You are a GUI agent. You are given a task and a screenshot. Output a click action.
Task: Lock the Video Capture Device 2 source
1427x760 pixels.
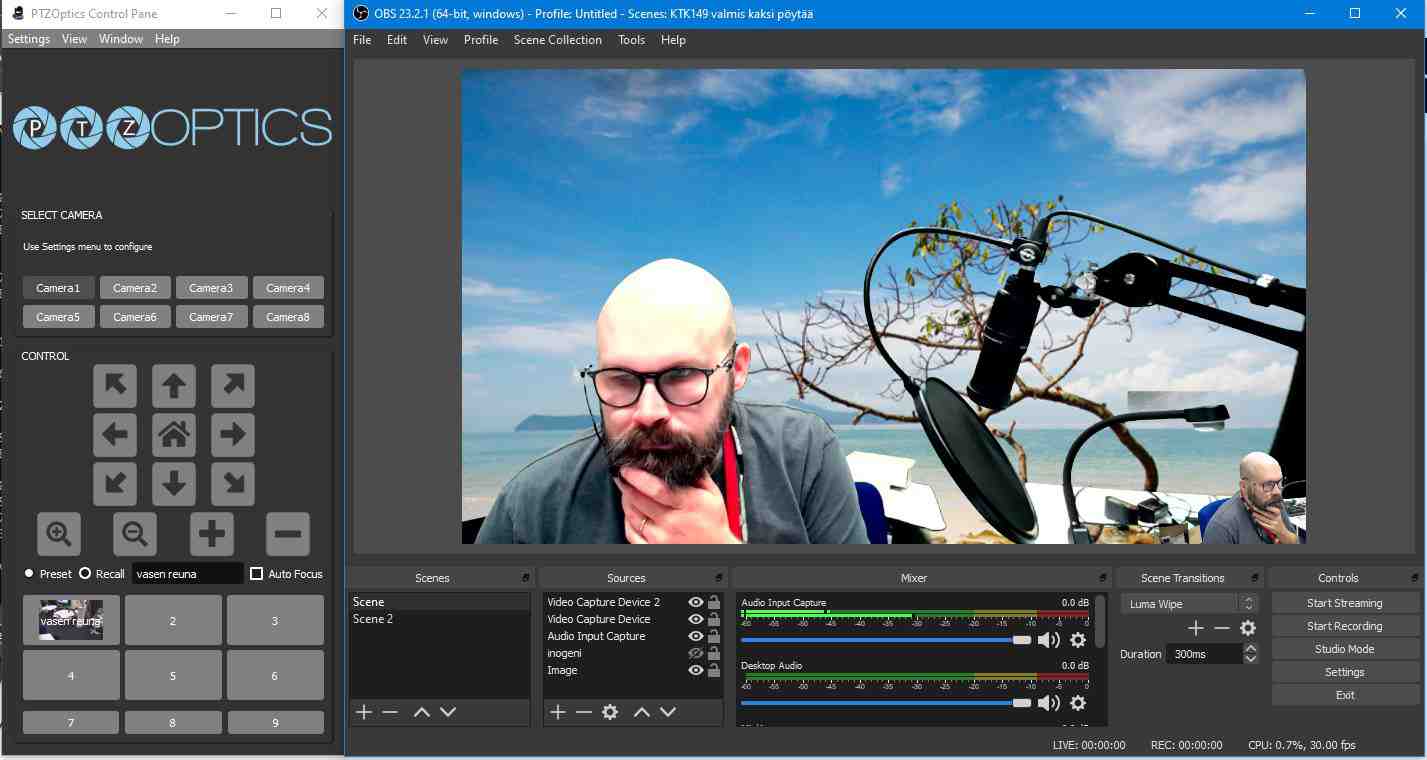pyautogui.click(x=714, y=602)
